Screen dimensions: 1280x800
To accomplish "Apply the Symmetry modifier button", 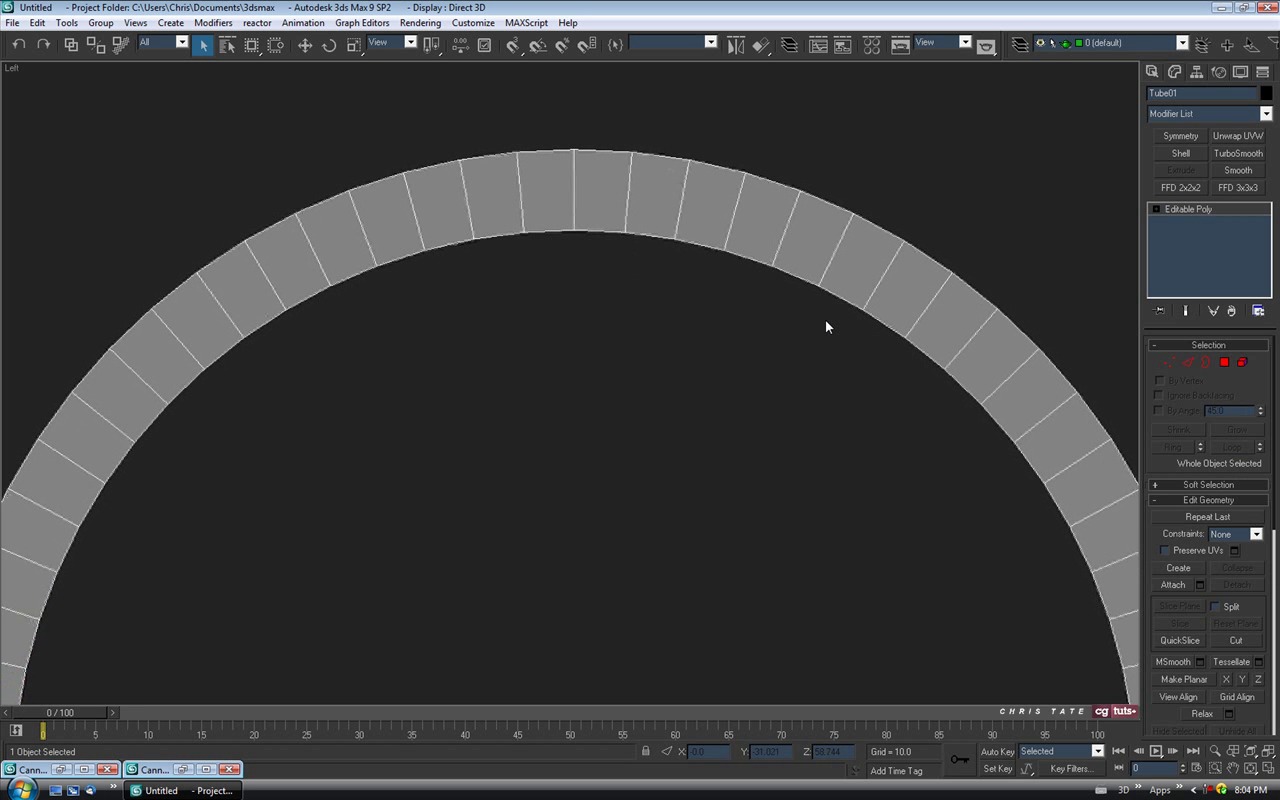I will pos(1181,137).
